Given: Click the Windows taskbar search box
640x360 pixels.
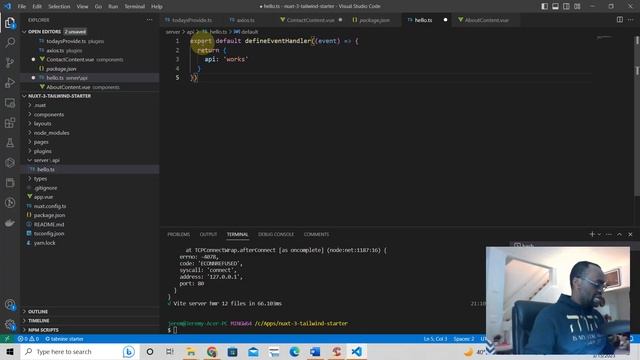Looking at the screenshot, I should click(x=80, y=351).
